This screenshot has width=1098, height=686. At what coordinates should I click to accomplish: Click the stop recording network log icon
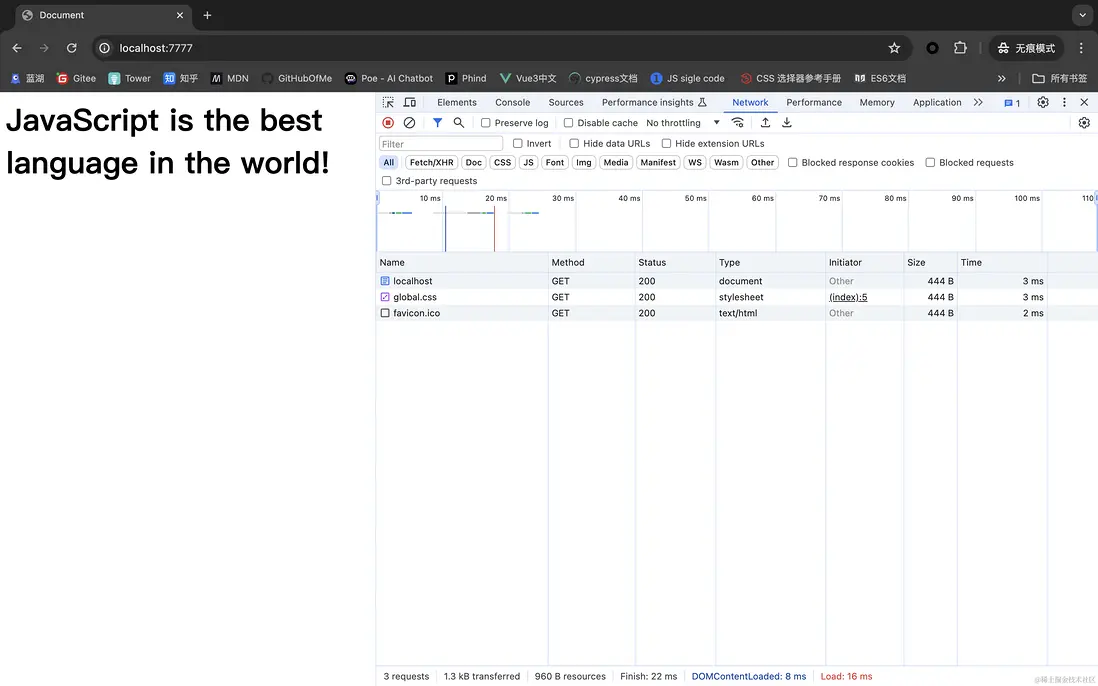pyautogui.click(x=388, y=123)
